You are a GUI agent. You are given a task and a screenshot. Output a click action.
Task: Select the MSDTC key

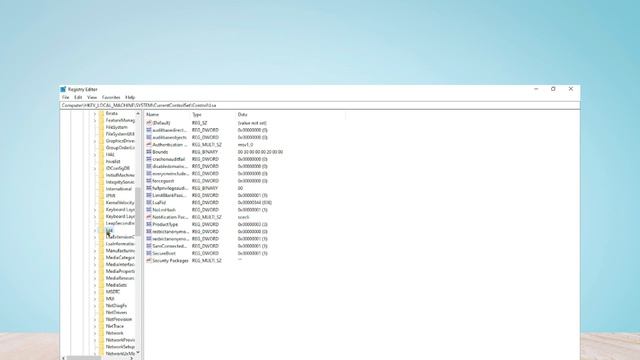point(113,292)
